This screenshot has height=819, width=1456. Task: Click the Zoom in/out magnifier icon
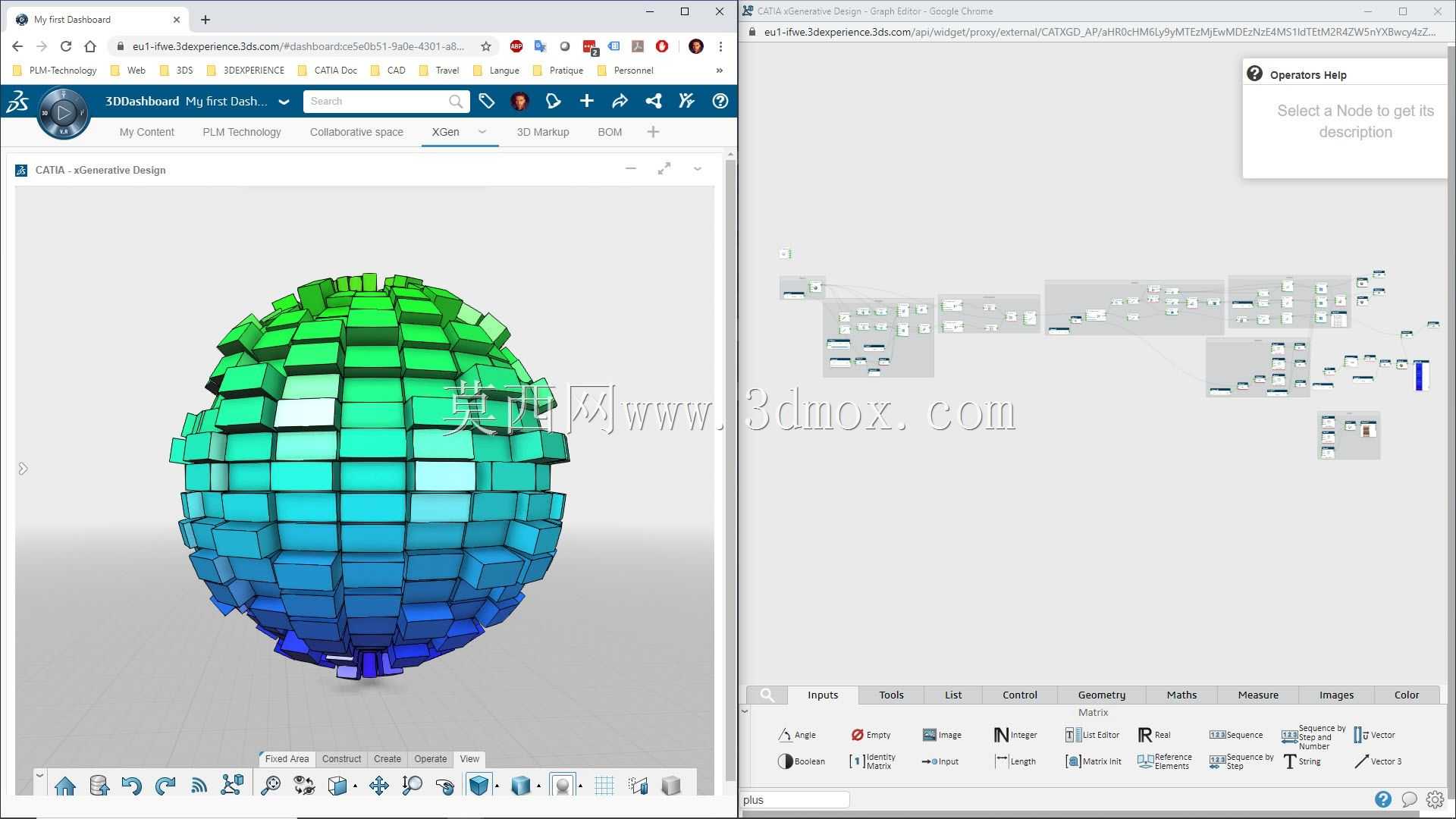tap(412, 786)
